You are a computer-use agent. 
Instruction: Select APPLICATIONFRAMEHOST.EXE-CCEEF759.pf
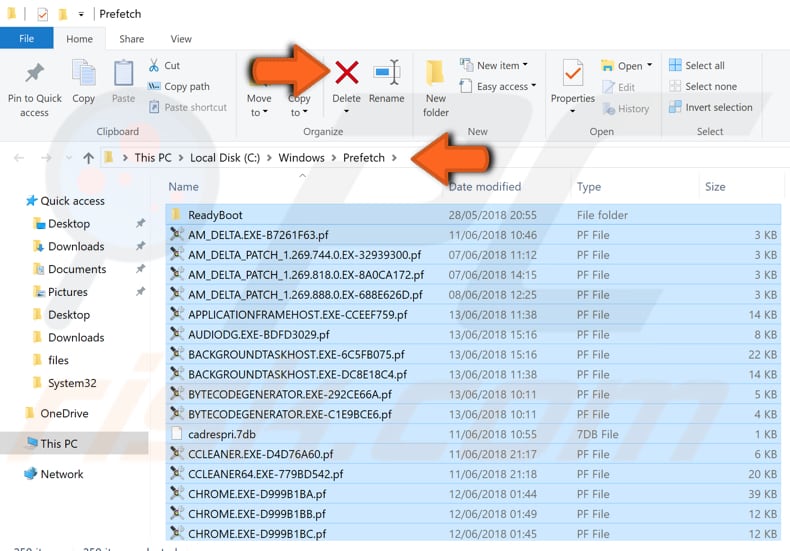point(473,315)
